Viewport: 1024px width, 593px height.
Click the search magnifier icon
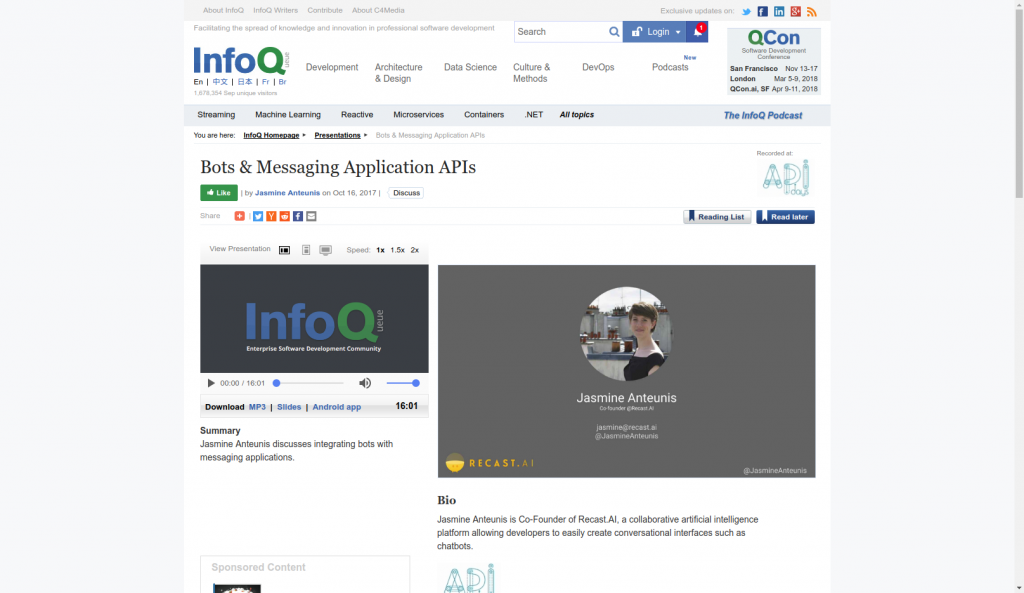(614, 31)
